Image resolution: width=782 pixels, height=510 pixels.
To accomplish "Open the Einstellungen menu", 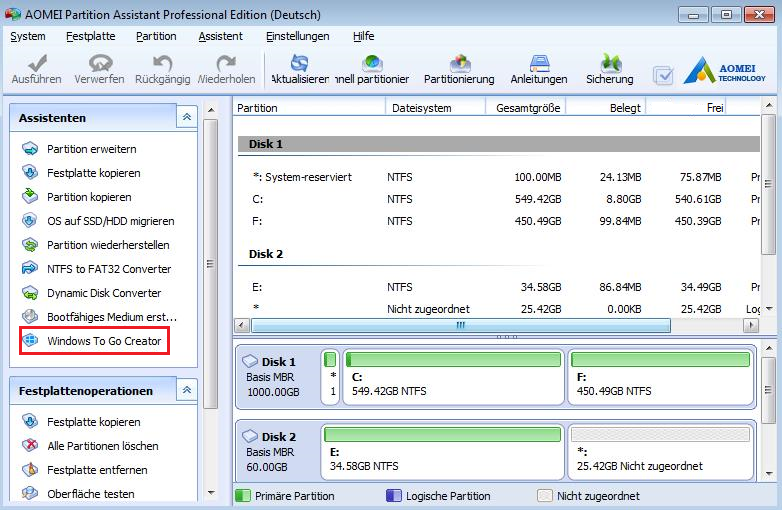I will (298, 36).
